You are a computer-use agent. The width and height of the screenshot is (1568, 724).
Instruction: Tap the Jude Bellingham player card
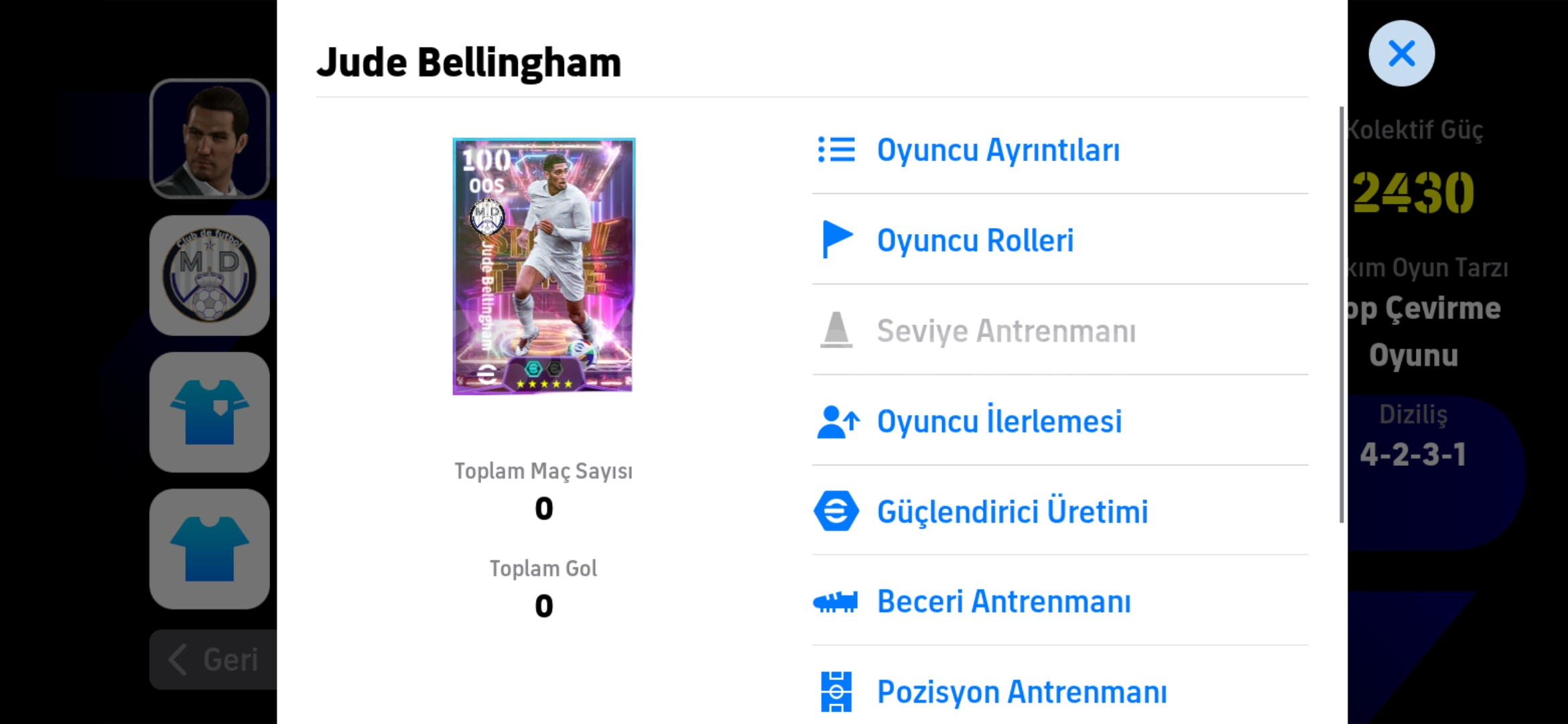point(543,266)
